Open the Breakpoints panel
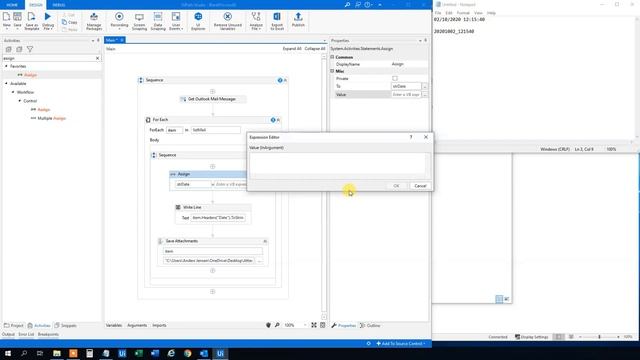The width and height of the screenshot is (640, 360). coord(48,334)
